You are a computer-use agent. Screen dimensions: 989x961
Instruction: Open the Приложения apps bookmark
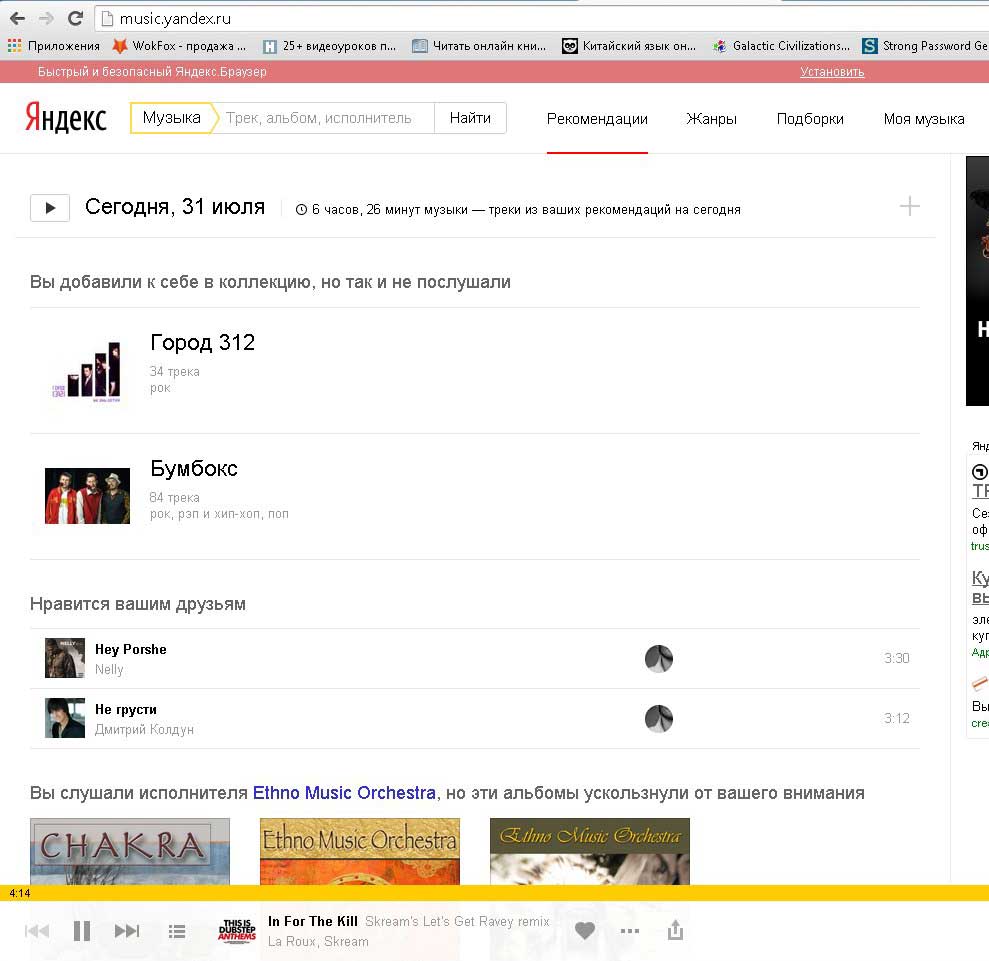[54, 45]
